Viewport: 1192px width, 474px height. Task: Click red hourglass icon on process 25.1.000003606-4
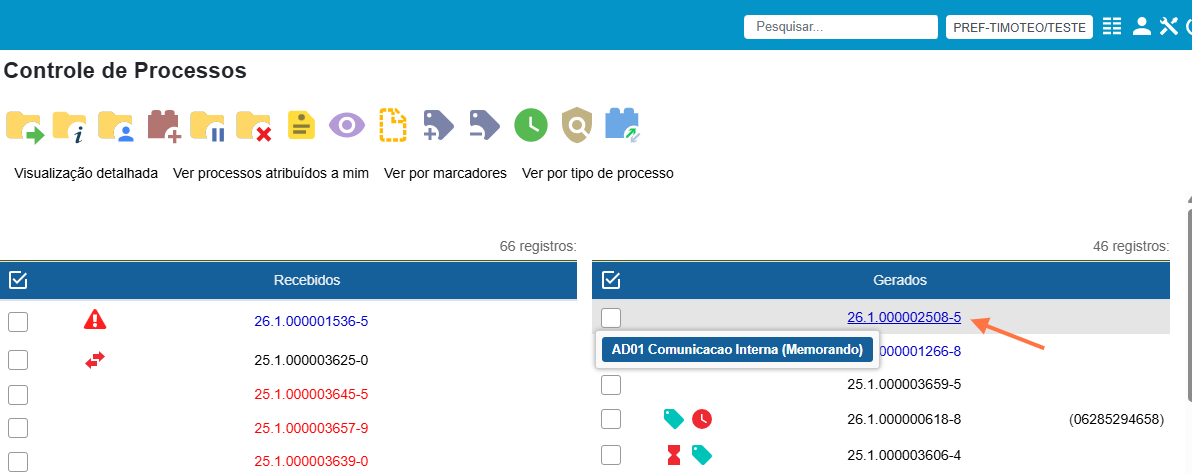point(674,455)
